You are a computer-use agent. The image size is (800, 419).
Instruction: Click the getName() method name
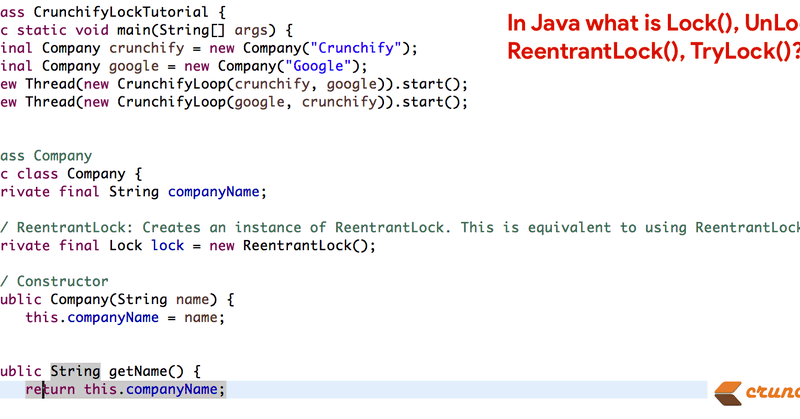(x=146, y=371)
